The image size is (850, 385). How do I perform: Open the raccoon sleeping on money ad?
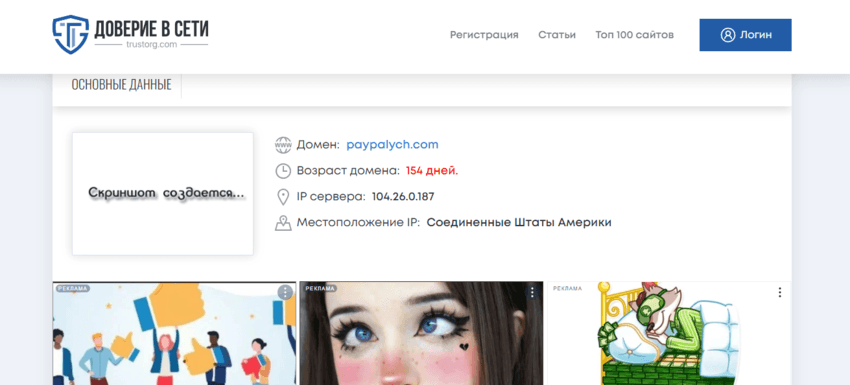coord(669,333)
